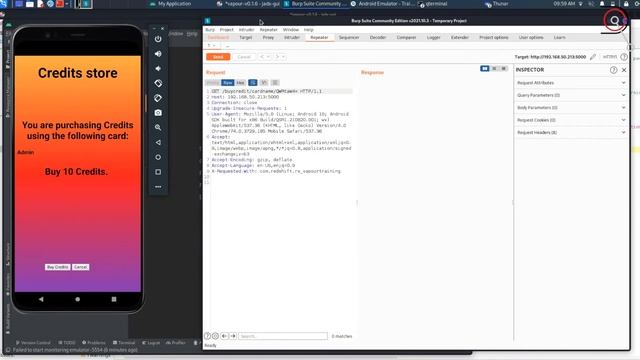Click the emulator toolbar home circle
This screenshot has width=640, height=360.
[x=158, y=157]
